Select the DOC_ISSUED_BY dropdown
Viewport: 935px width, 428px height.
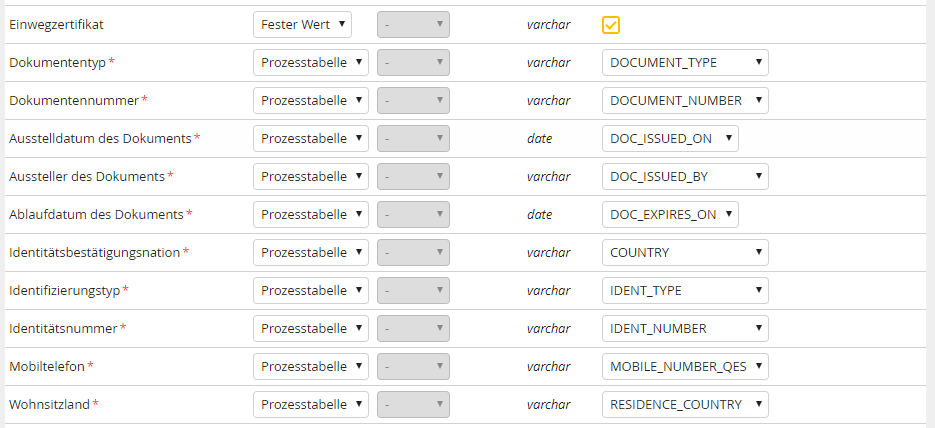pos(685,177)
